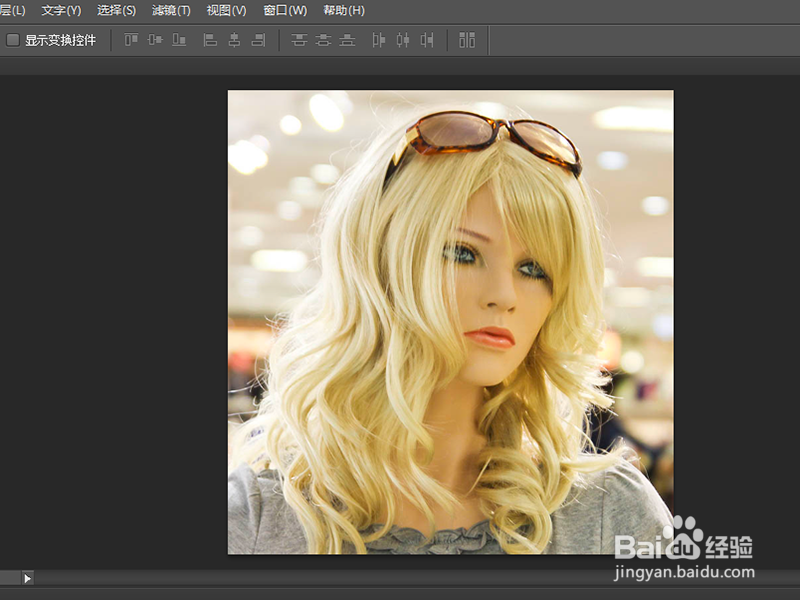Click the auto-align layers icon
800x600 pixels.
tap(467, 39)
